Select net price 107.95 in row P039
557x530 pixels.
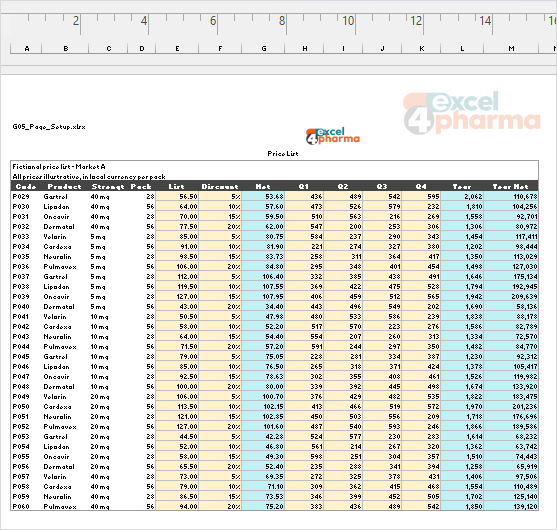point(263,297)
